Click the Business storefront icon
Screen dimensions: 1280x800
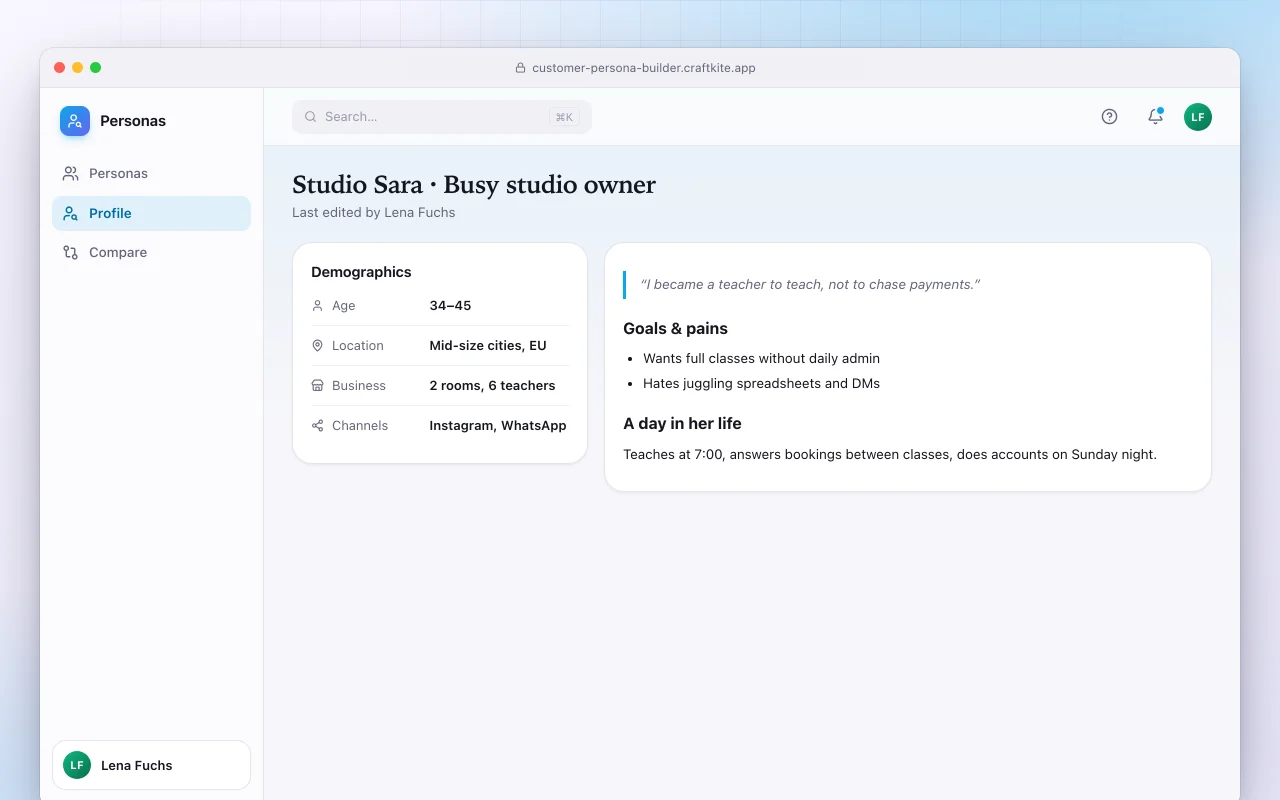(318, 386)
